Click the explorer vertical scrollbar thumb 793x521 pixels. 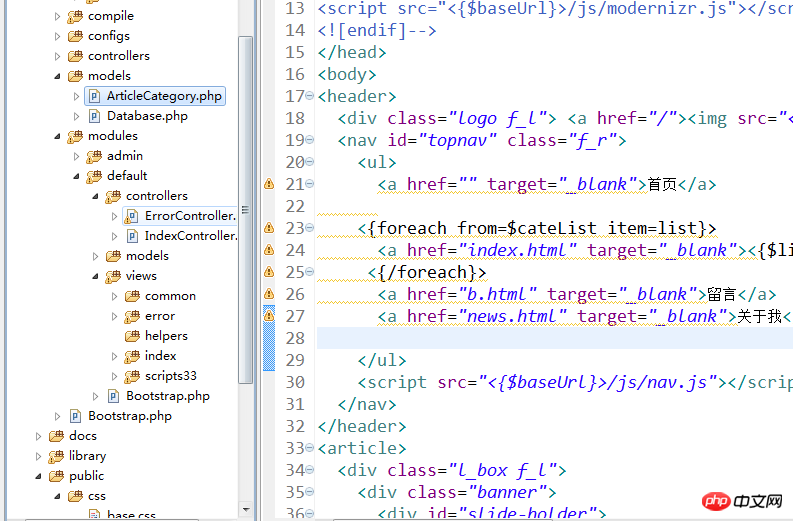point(246,209)
